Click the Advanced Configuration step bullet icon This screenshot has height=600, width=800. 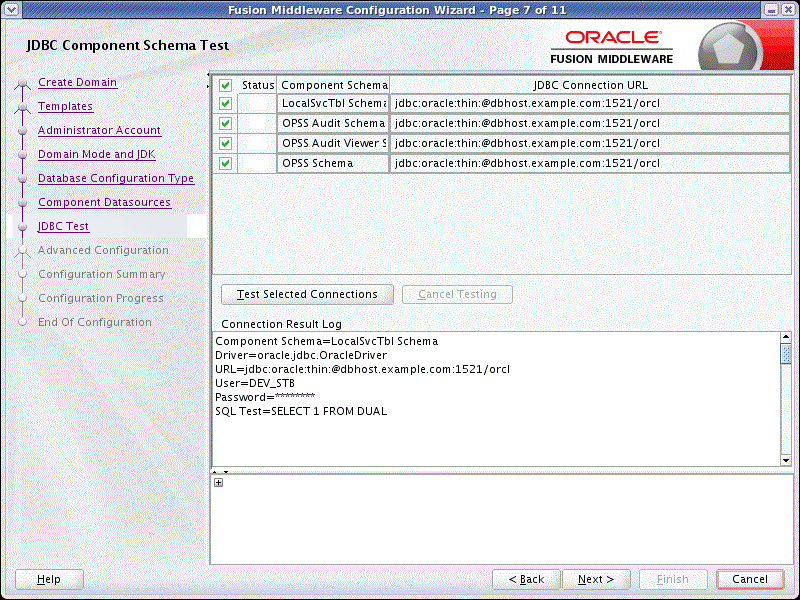(x=22, y=251)
